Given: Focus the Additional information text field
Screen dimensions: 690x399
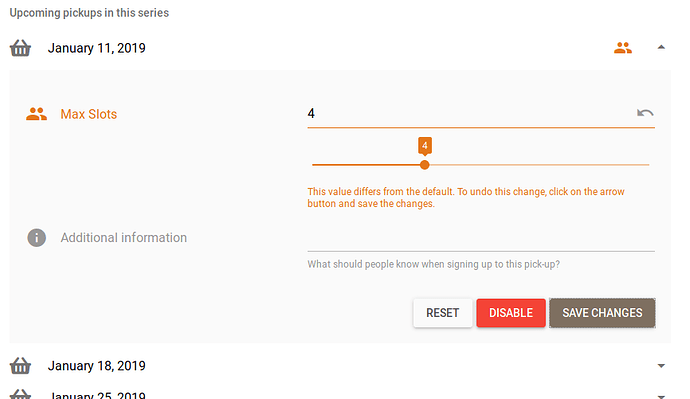Looking at the screenshot, I should 481,241.
